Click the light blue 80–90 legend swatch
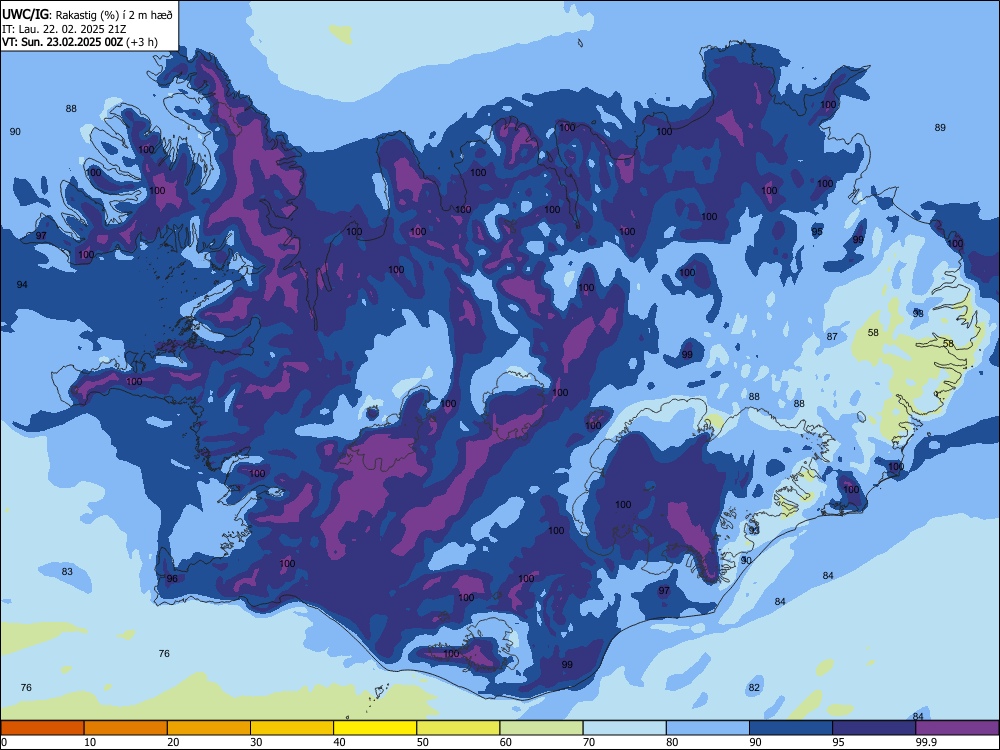The width and height of the screenshot is (1000, 750). (x=708, y=728)
